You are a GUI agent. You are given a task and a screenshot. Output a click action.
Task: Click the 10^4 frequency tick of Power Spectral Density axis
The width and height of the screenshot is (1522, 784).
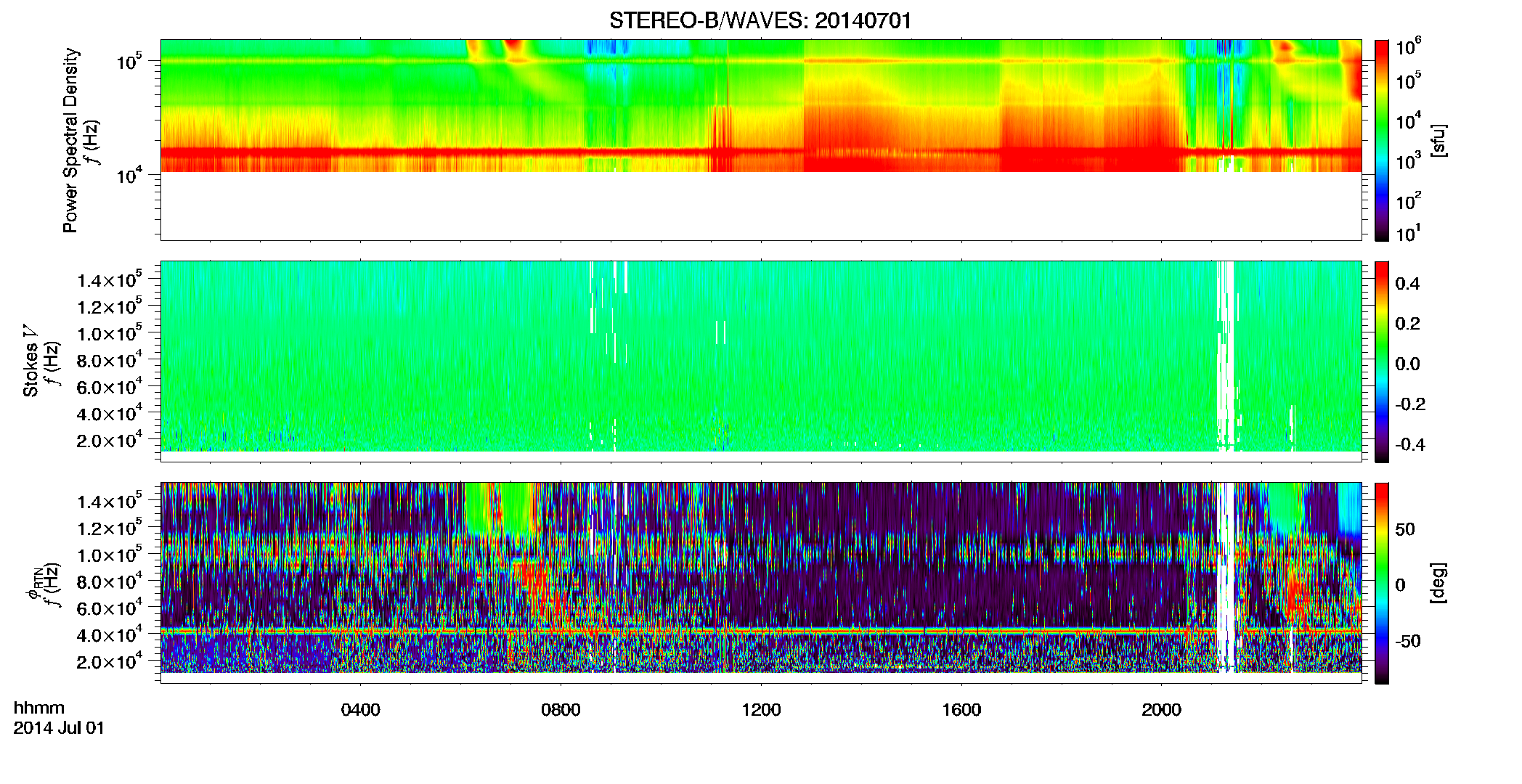coord(129,174)
